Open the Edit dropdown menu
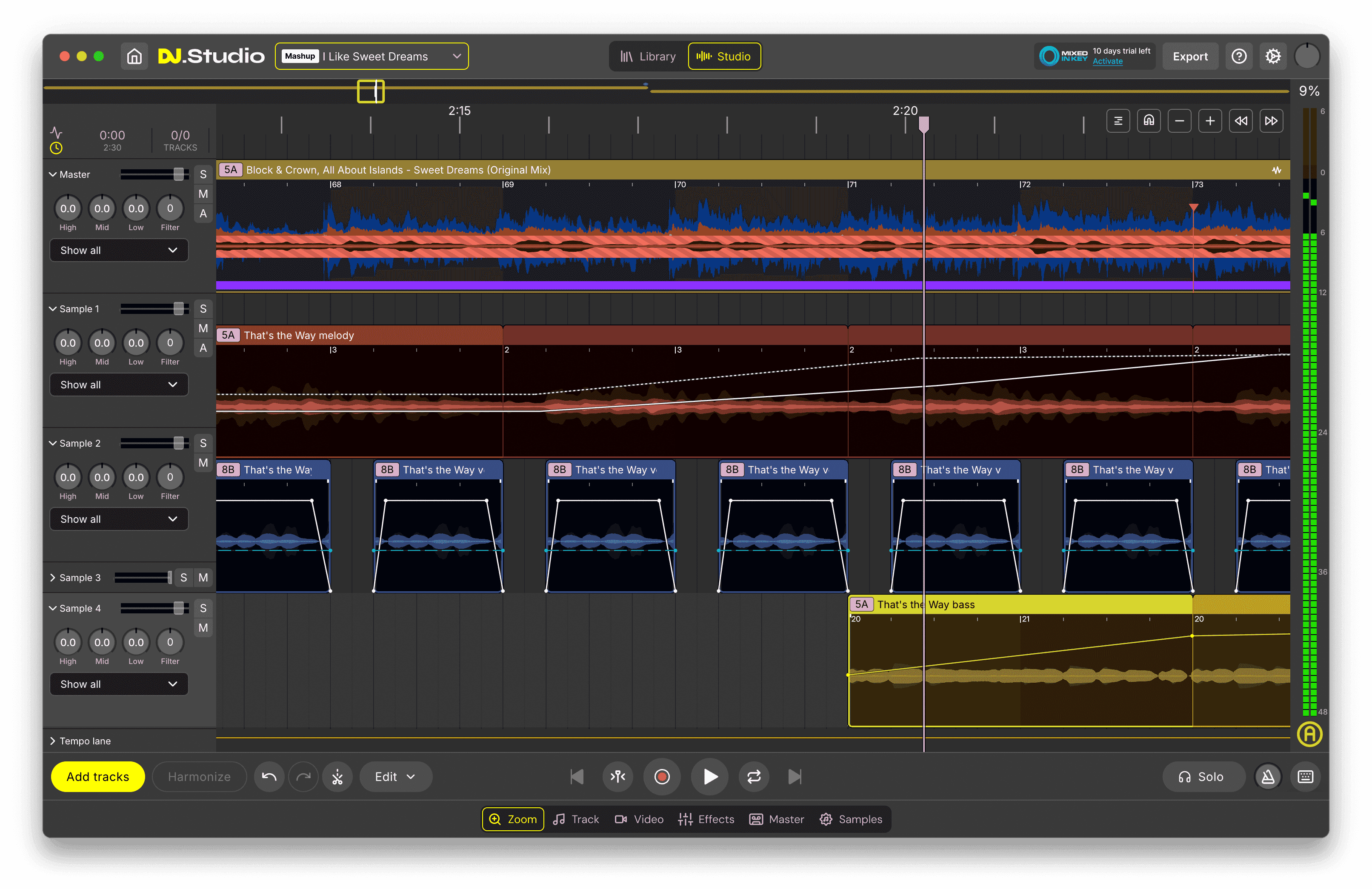 point(395,777)
